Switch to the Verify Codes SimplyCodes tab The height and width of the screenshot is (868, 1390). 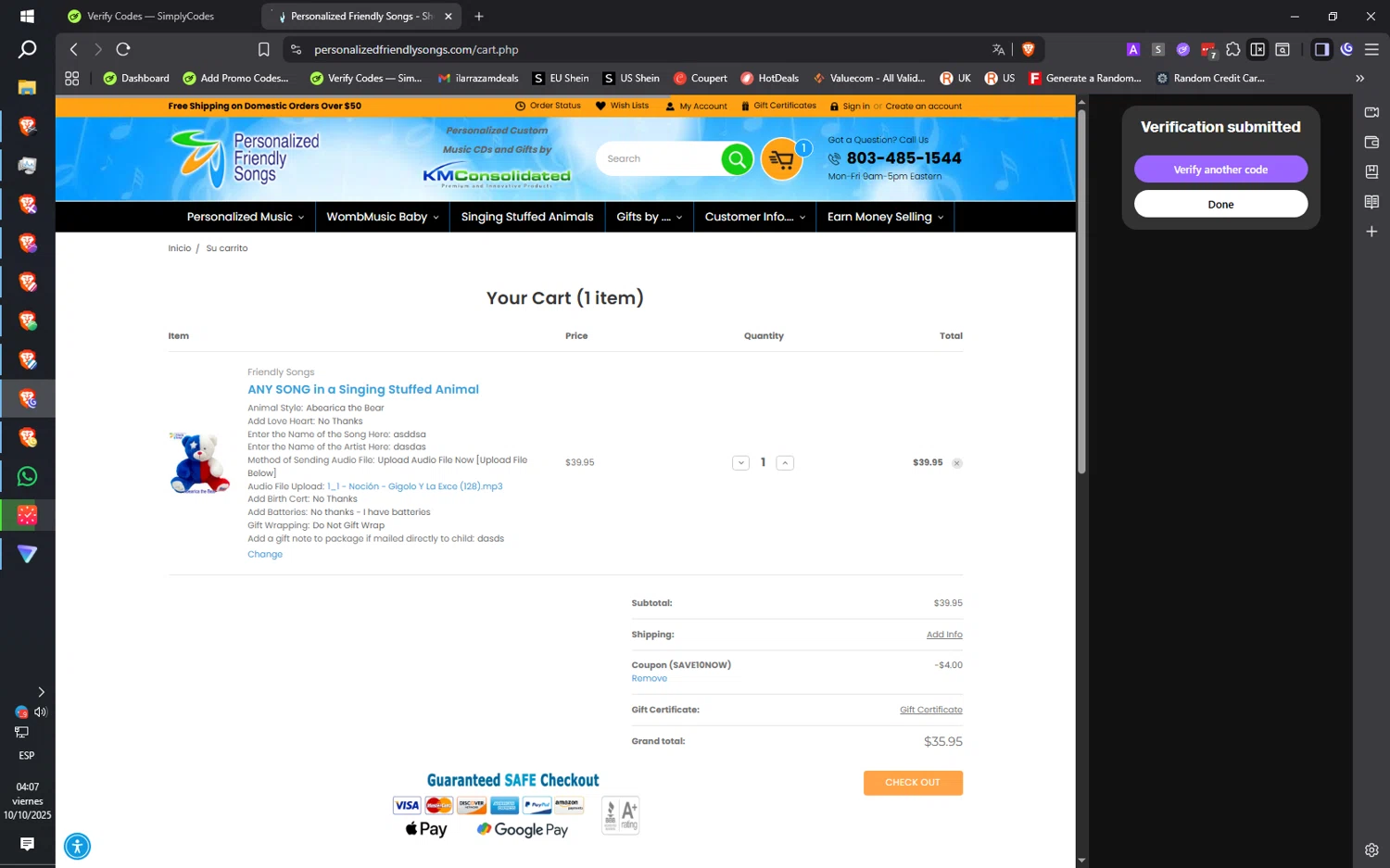(x=153, y=16)
